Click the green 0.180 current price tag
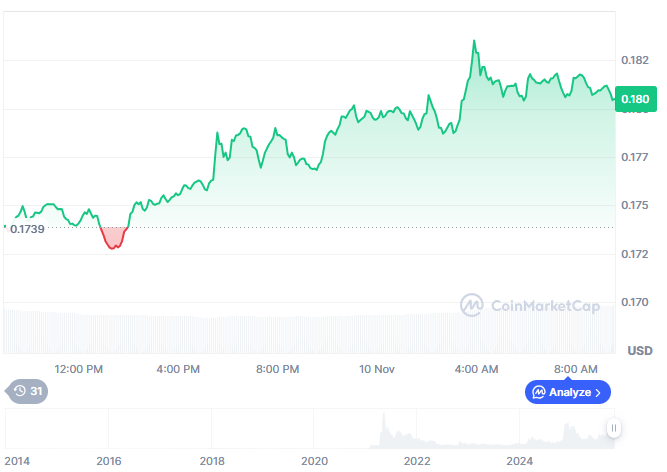 (635, 98)
